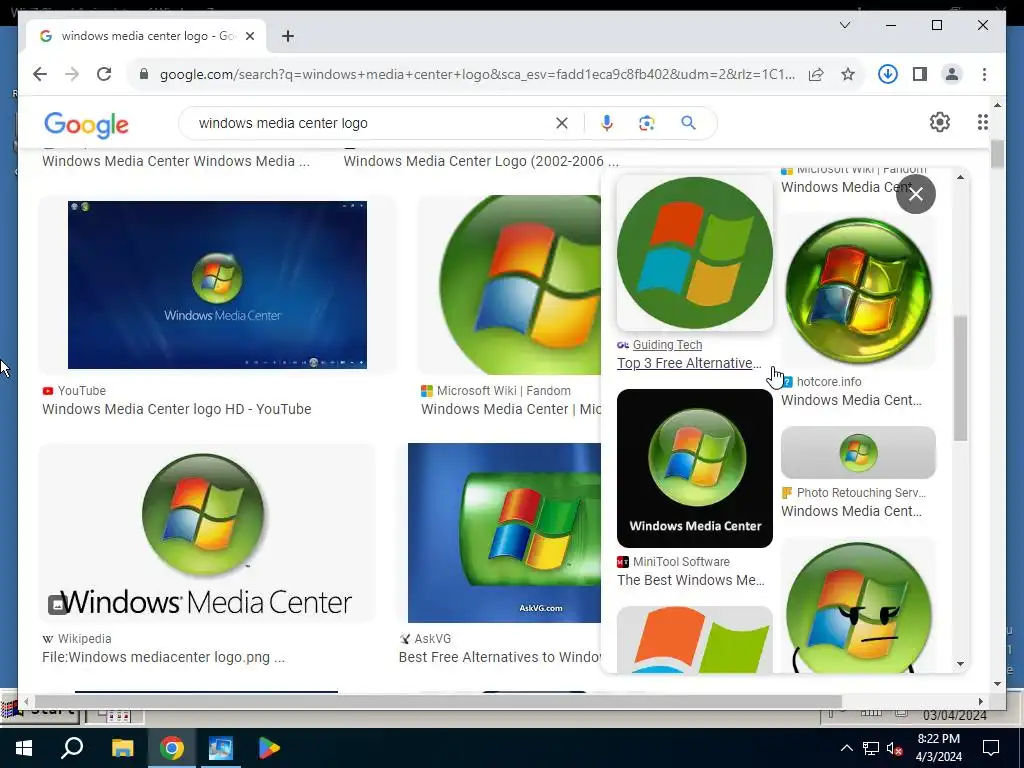Open flat orange and green logo thumbnail
Image resolution: width=1024 pixels, height=768 pixels.
[x=695, y=639]
